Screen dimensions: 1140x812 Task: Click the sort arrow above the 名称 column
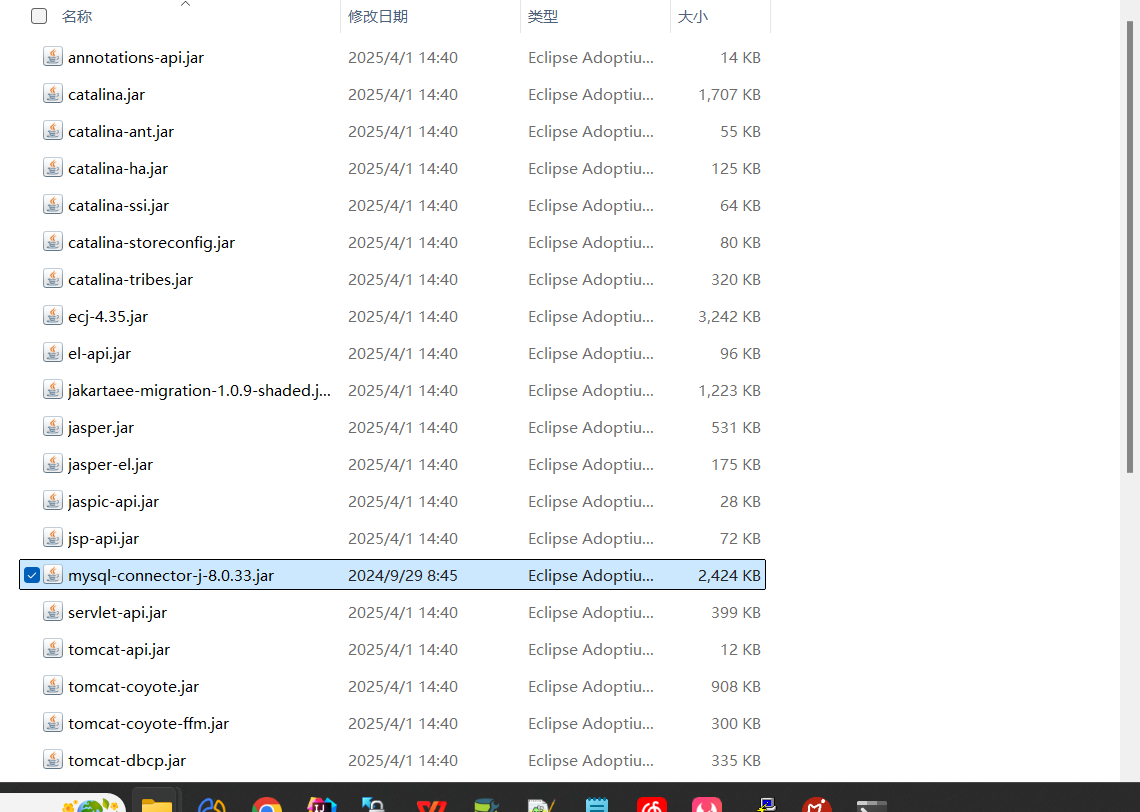point(185,4)
